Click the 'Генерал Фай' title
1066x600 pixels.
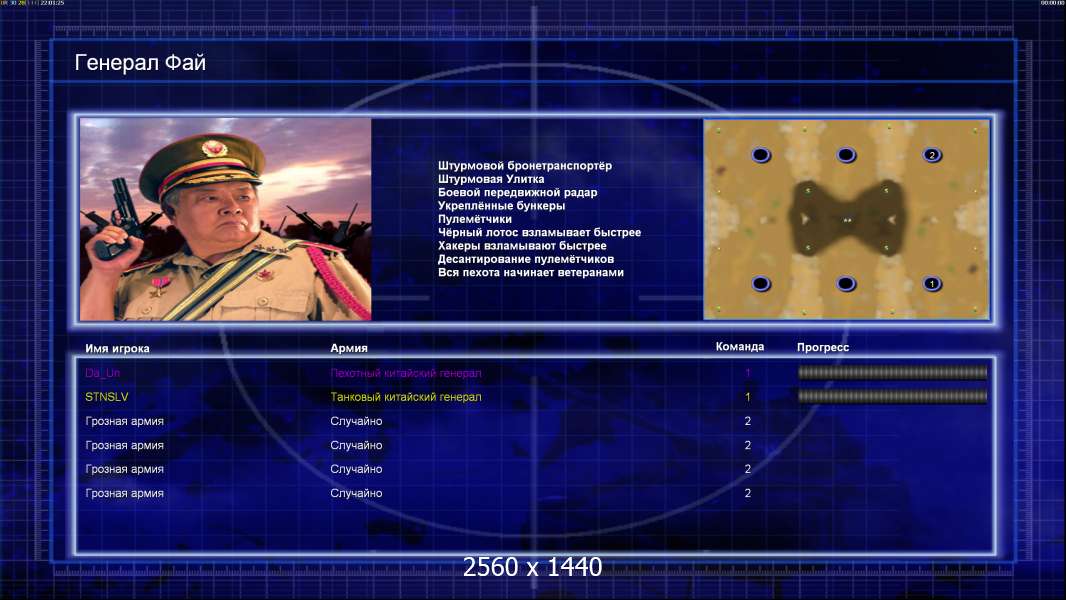(140, 63)
